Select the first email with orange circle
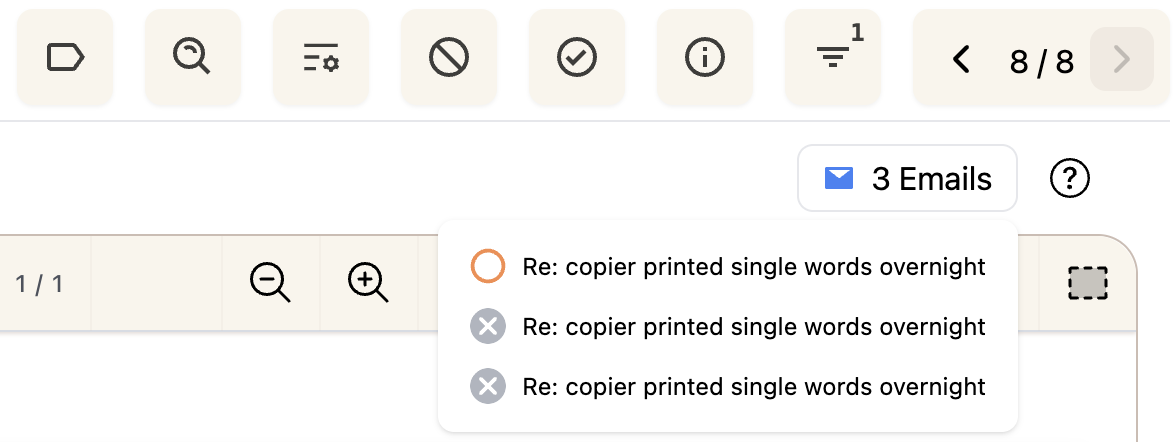 click(753, 267)
